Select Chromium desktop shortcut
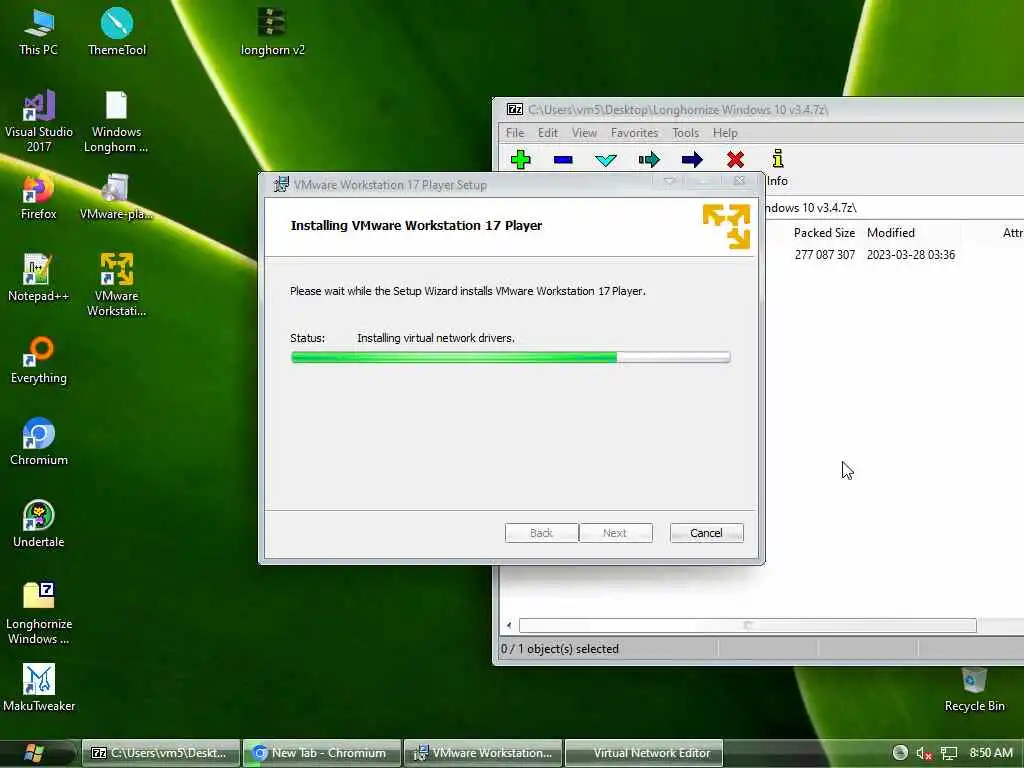This screenshot has width=1024, height=768. 39,441
